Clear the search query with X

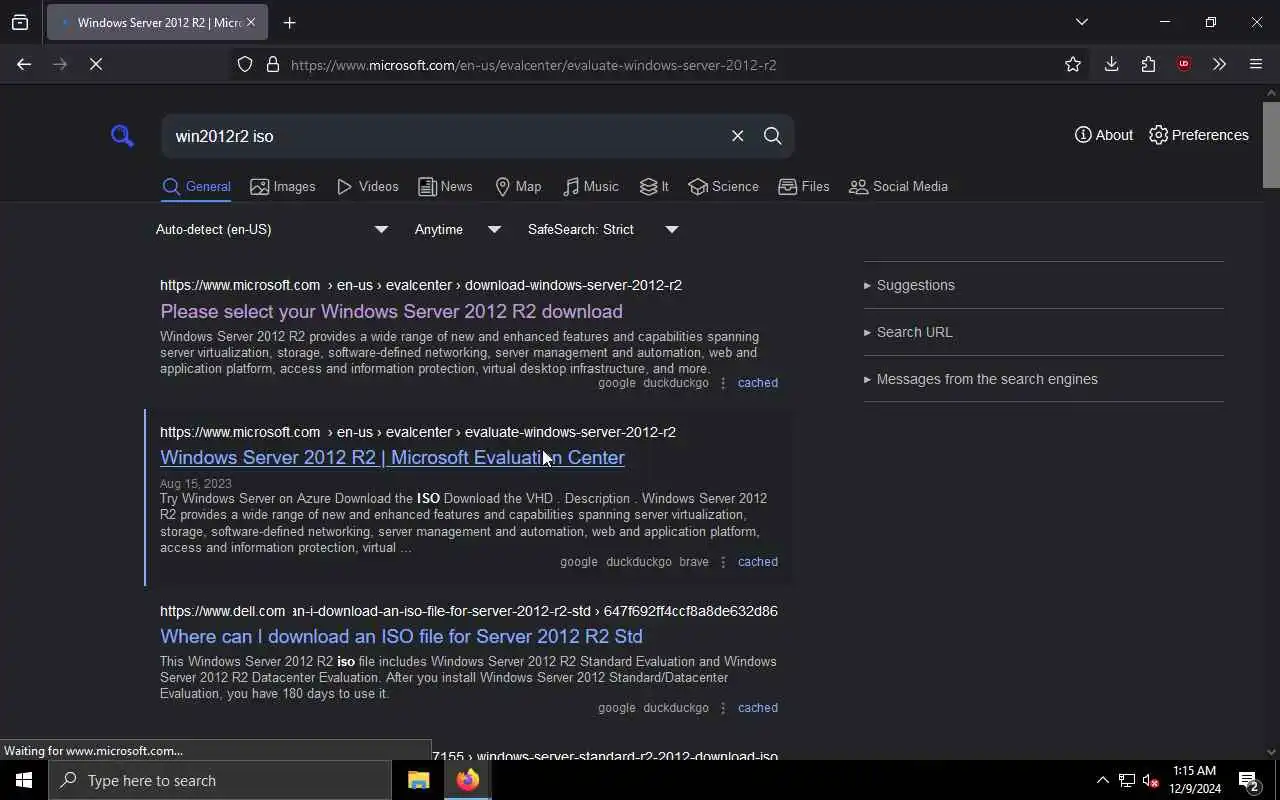coord(737,136)
